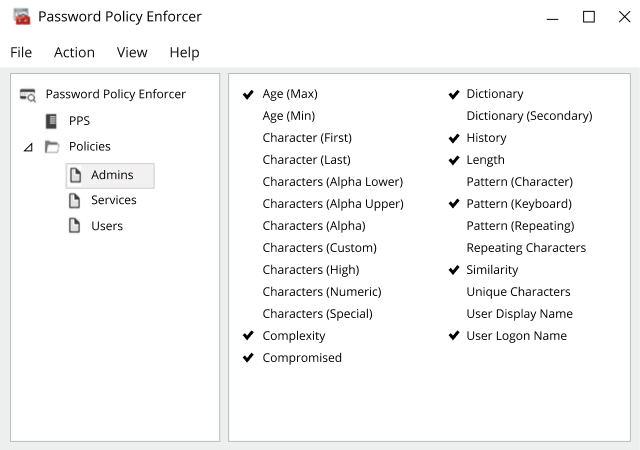This screenshot has height=450, width=640.
Task: Collapse the Policies tree node
Action: (28, 147)
